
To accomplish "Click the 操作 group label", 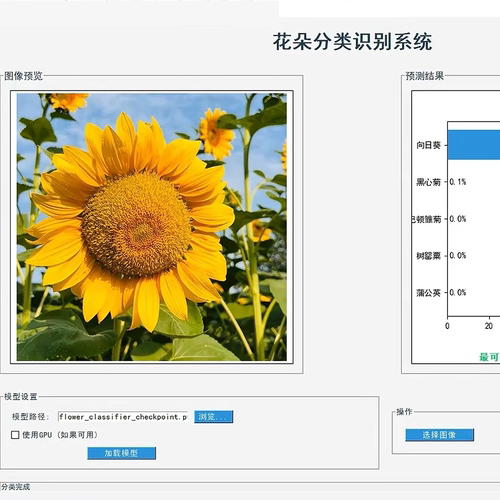I will click(404, 412).
